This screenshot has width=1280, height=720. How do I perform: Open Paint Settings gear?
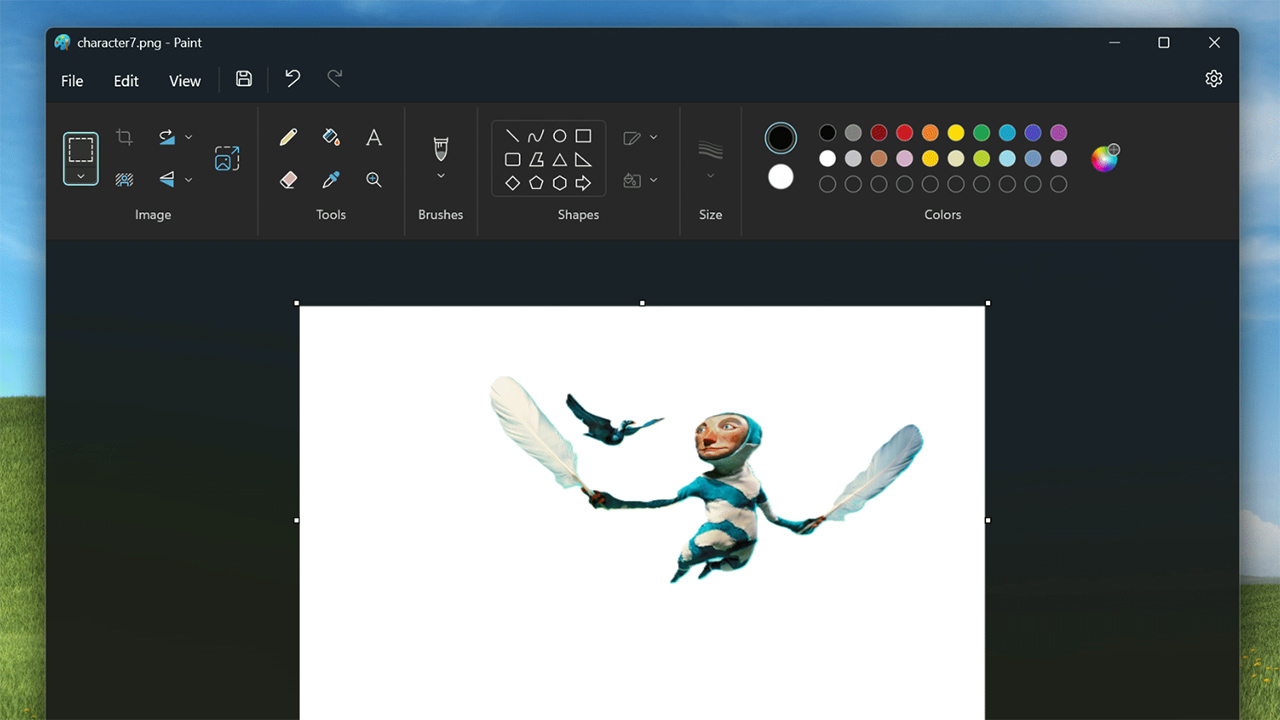pos(1214,78)
